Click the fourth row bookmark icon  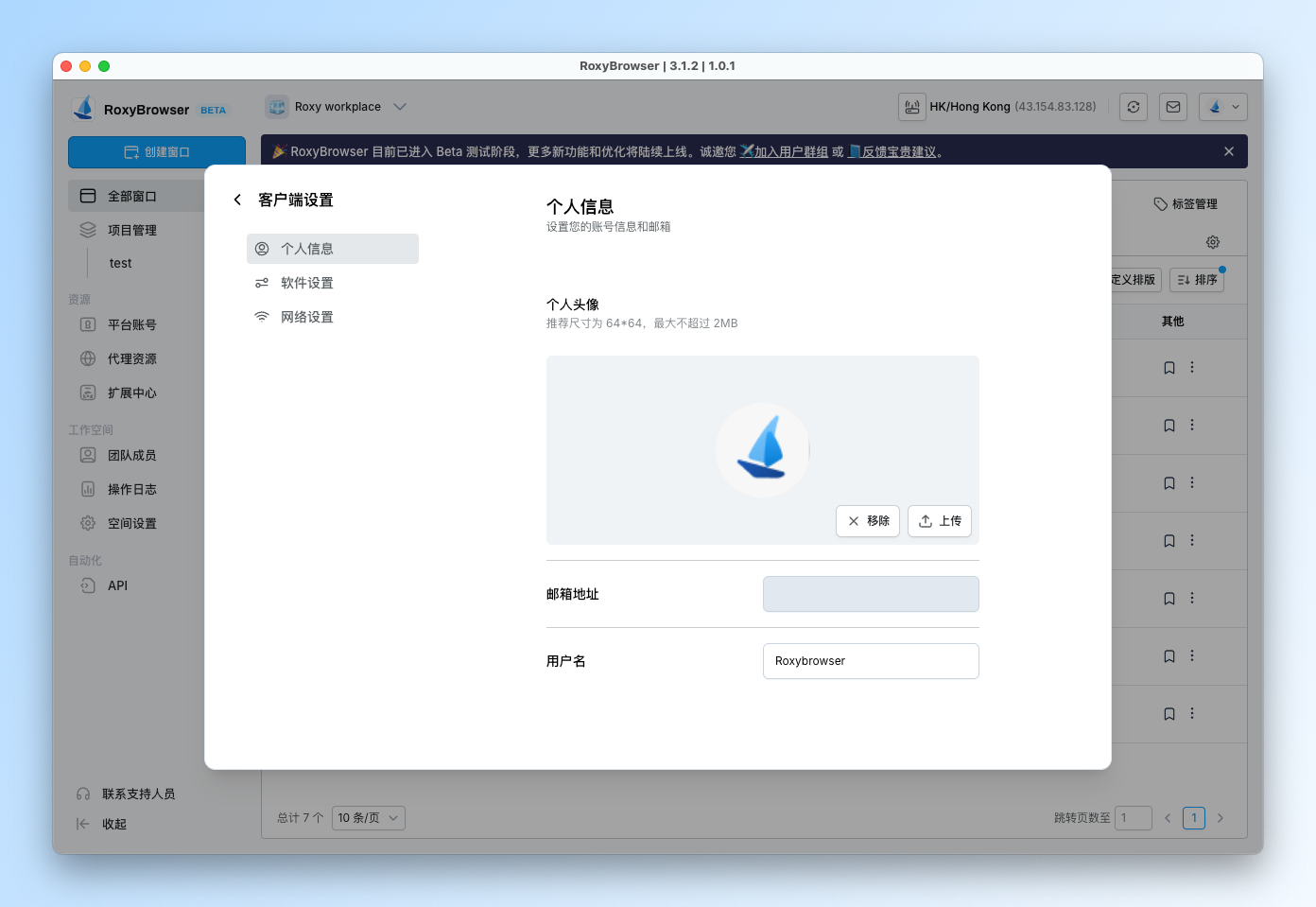[x=1169, y=541]
